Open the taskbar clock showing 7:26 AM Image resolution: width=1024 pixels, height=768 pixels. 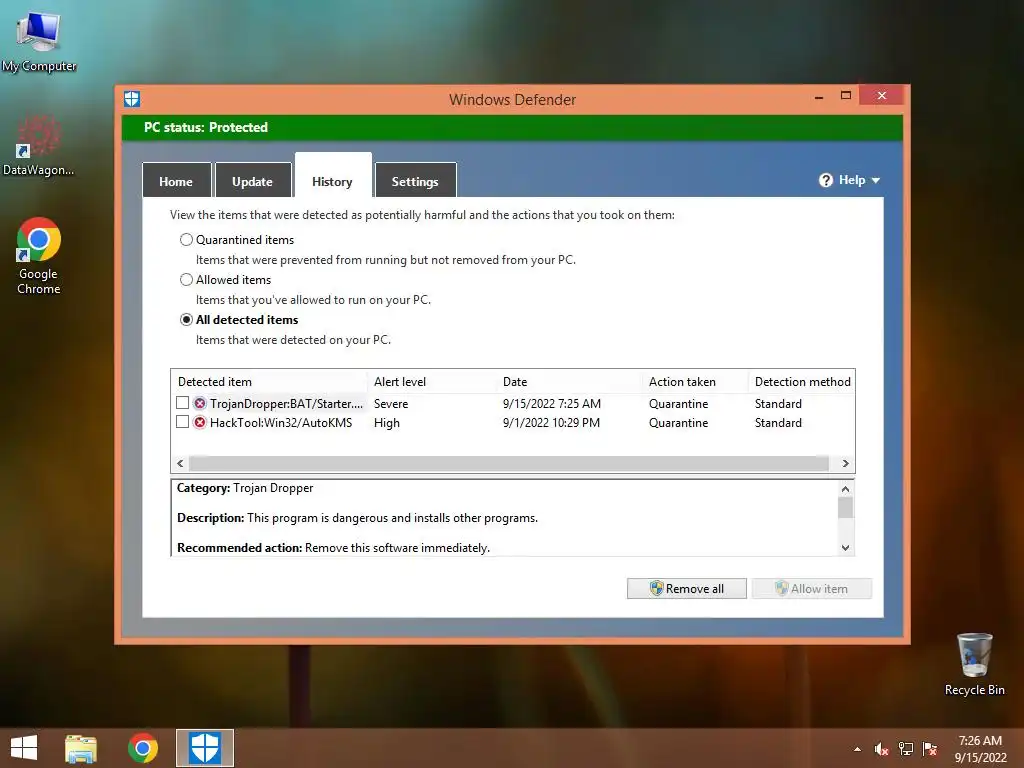[980, 749]
